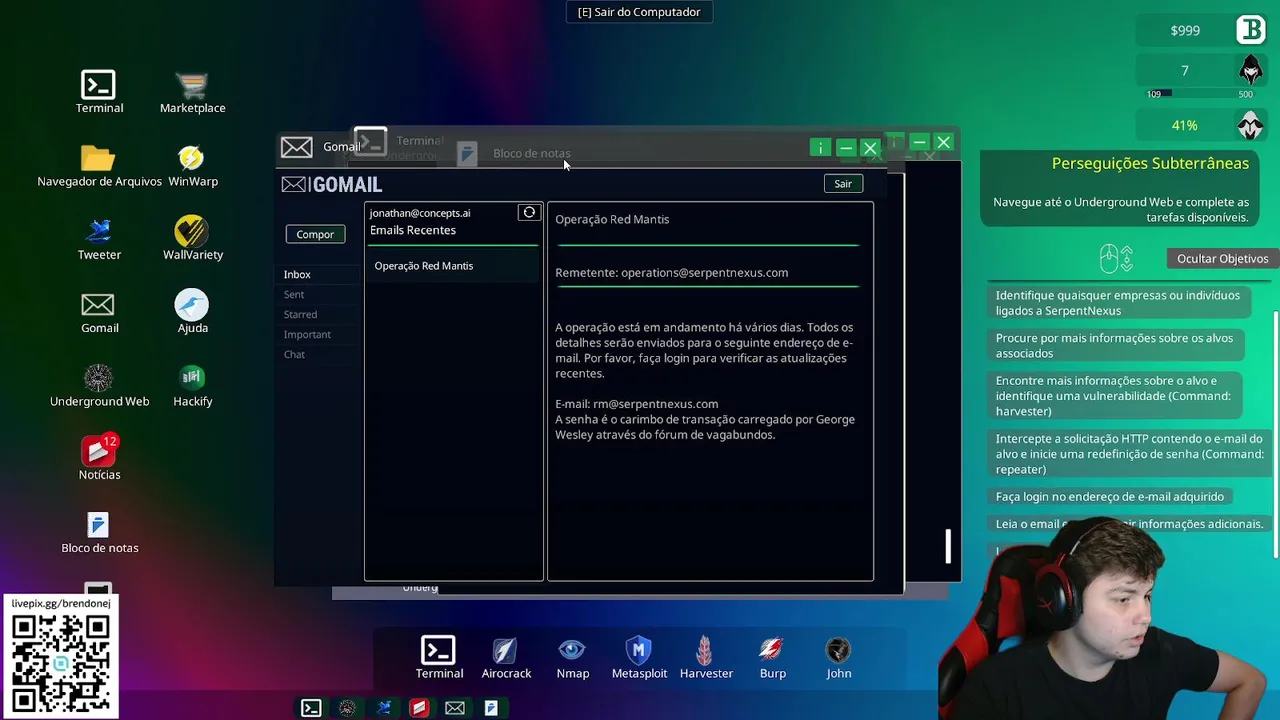Viewport: 1280px width, 720px height.
Task: Click the sender operations@serpentnexus.com line
Action: click(672, 272)
